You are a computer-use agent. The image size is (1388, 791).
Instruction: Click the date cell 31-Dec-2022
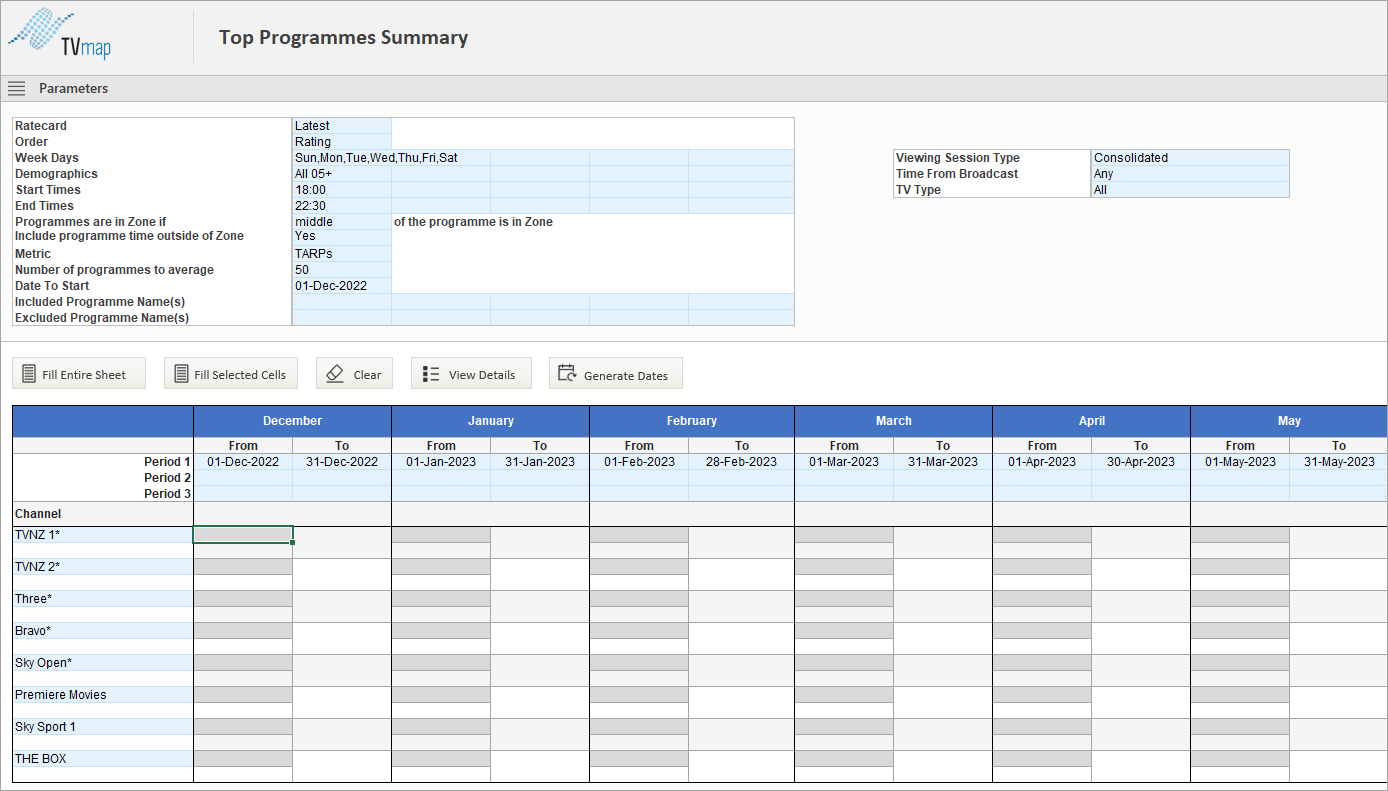[x=342, y=462]
